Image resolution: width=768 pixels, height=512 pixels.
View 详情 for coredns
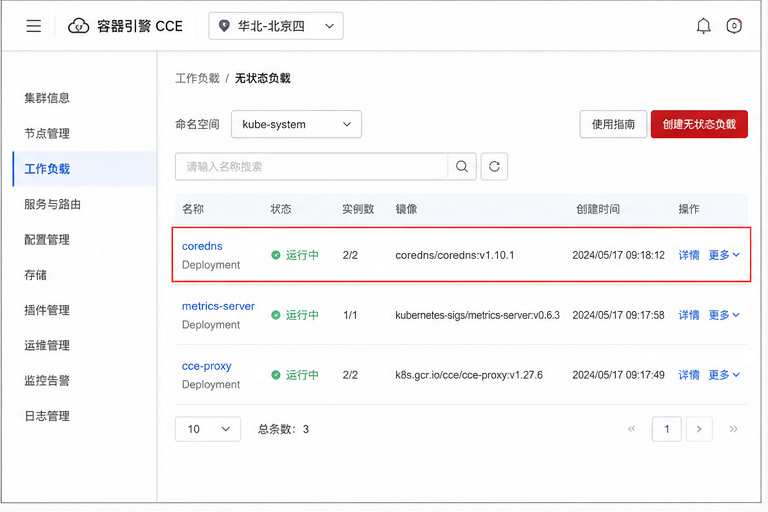point(689,255)
